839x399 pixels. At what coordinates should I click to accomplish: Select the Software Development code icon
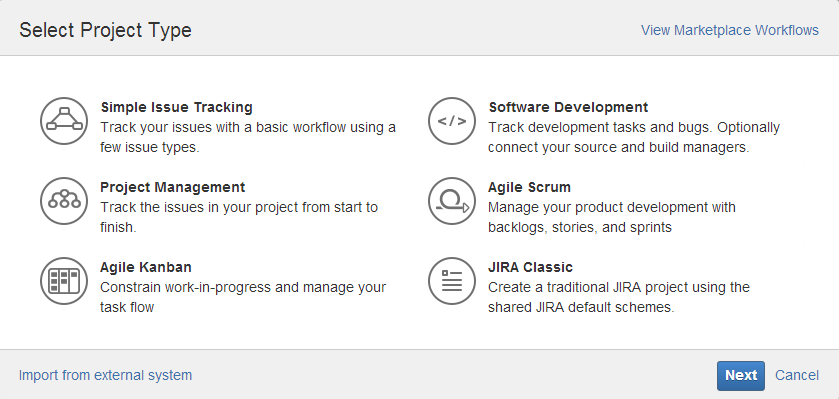[x=452, y=121]
